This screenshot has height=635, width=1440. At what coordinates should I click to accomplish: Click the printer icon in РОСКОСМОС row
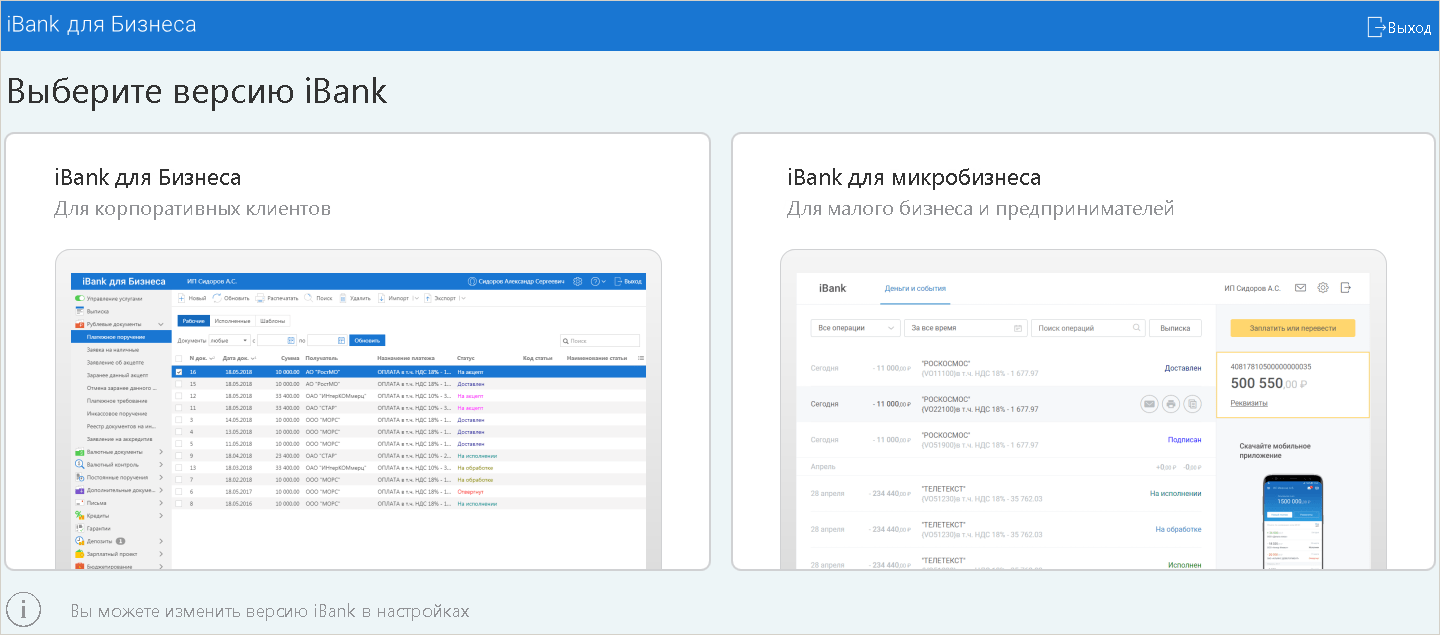[x=1171, y=404]
